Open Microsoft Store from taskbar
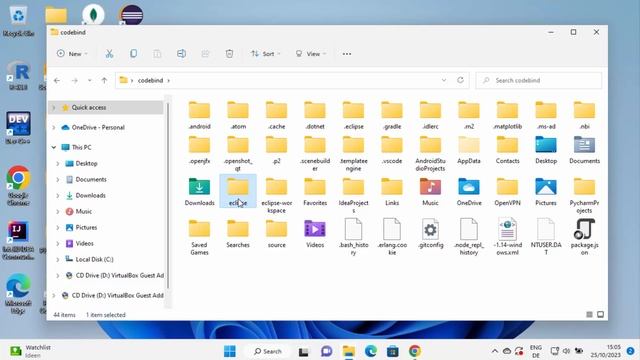 click(393, 351)
